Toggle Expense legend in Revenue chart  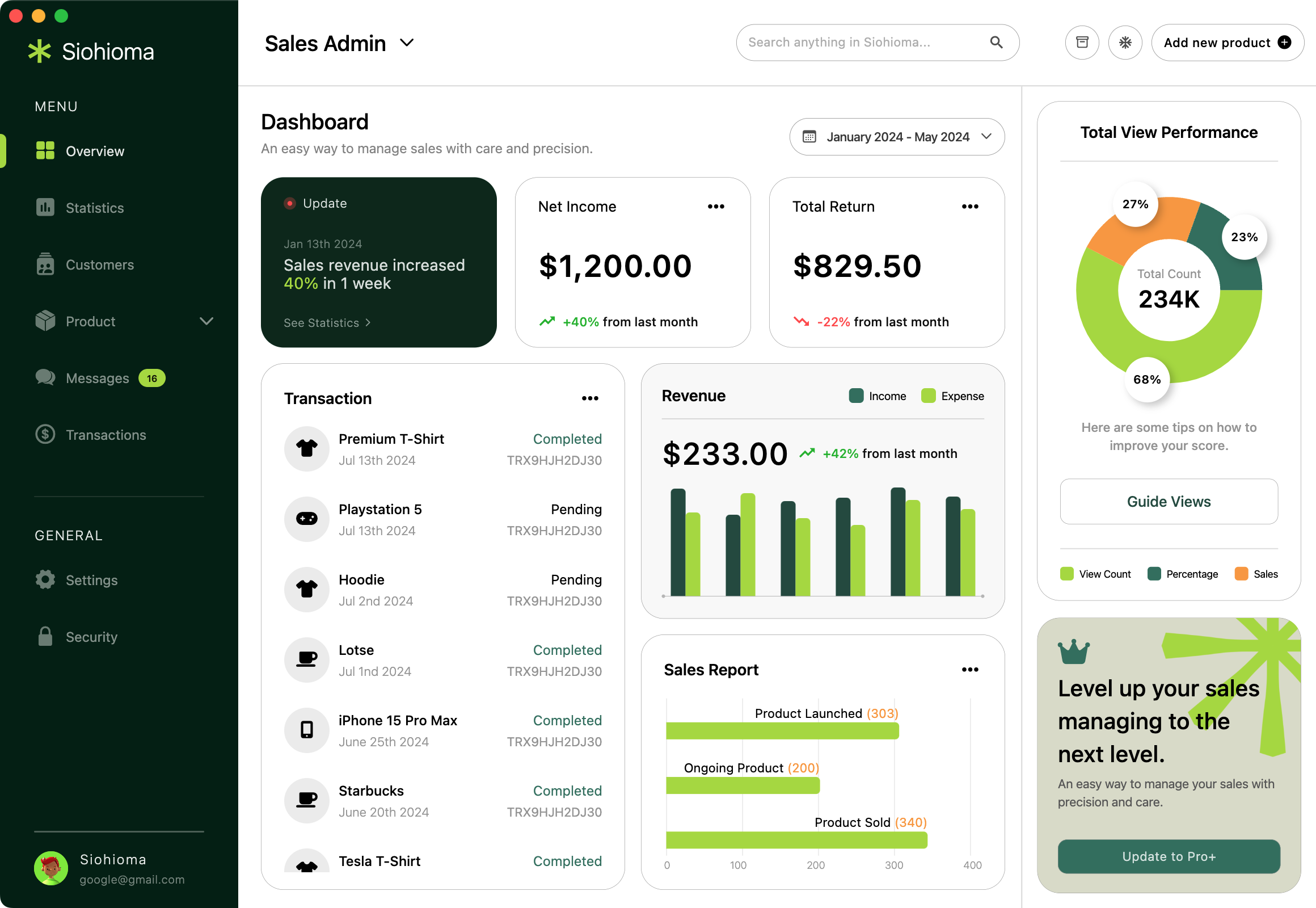[952, 396]
